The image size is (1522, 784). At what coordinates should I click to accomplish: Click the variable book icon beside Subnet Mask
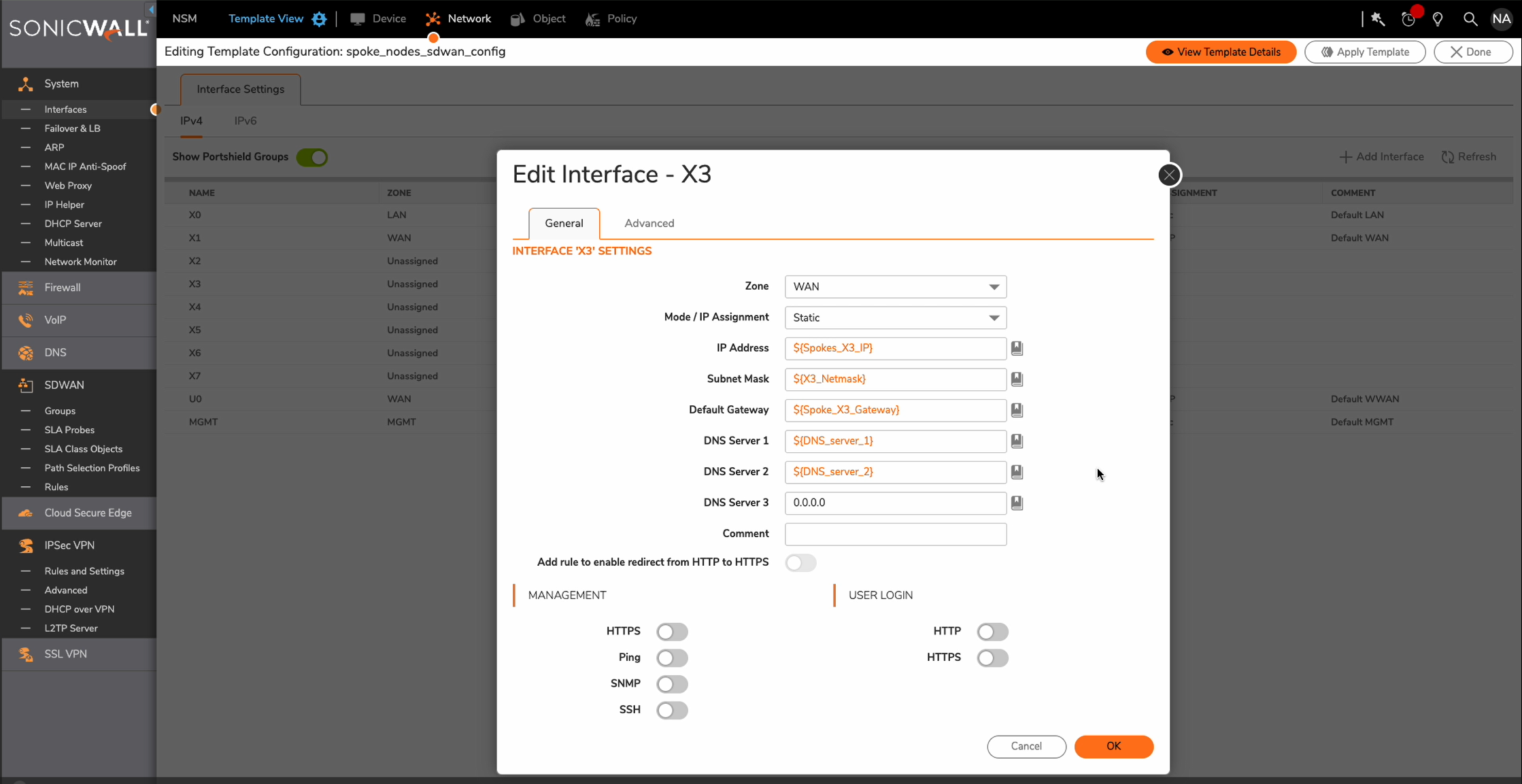[1017, 379]
